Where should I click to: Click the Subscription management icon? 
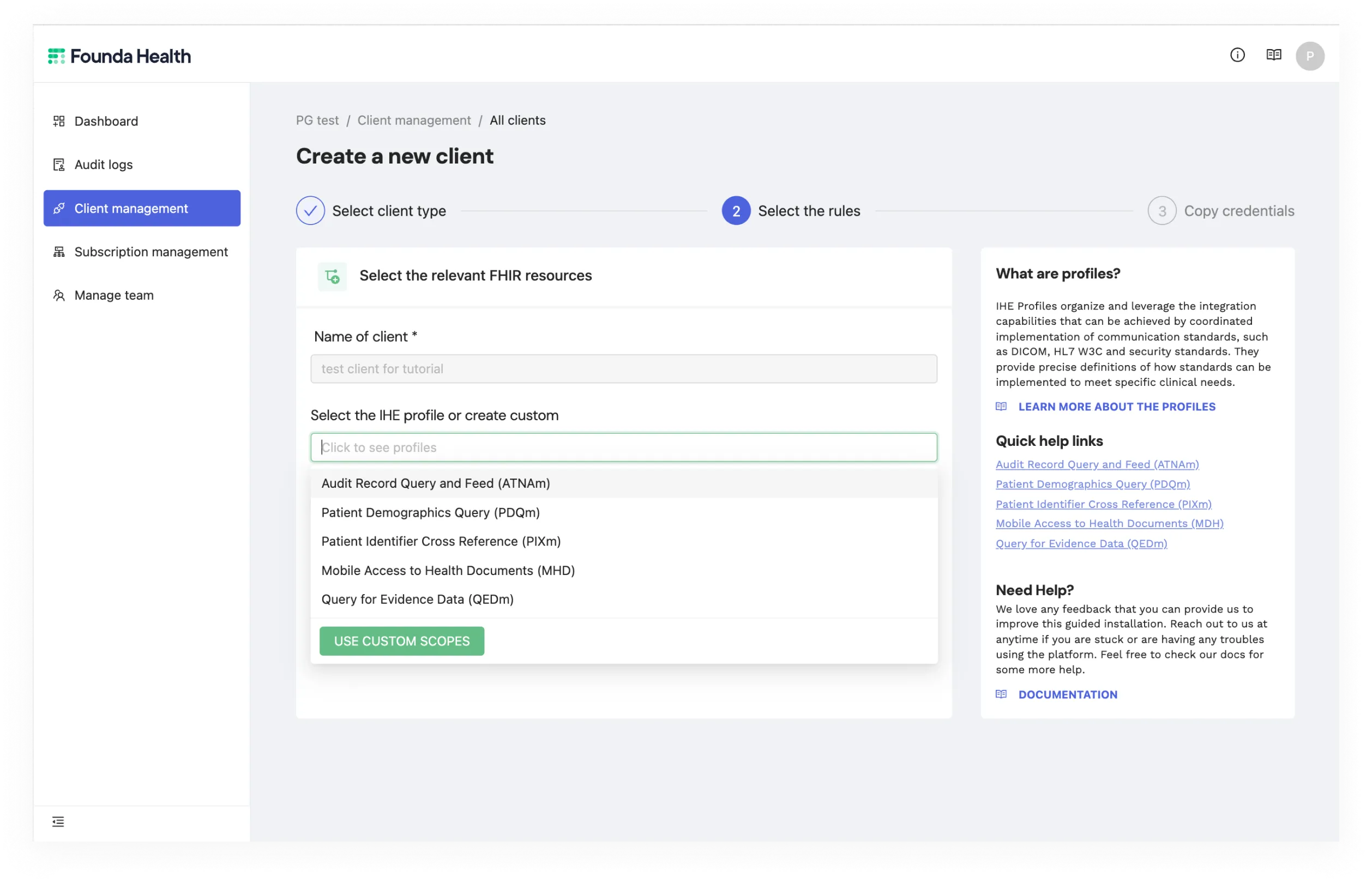pos(58,252)
